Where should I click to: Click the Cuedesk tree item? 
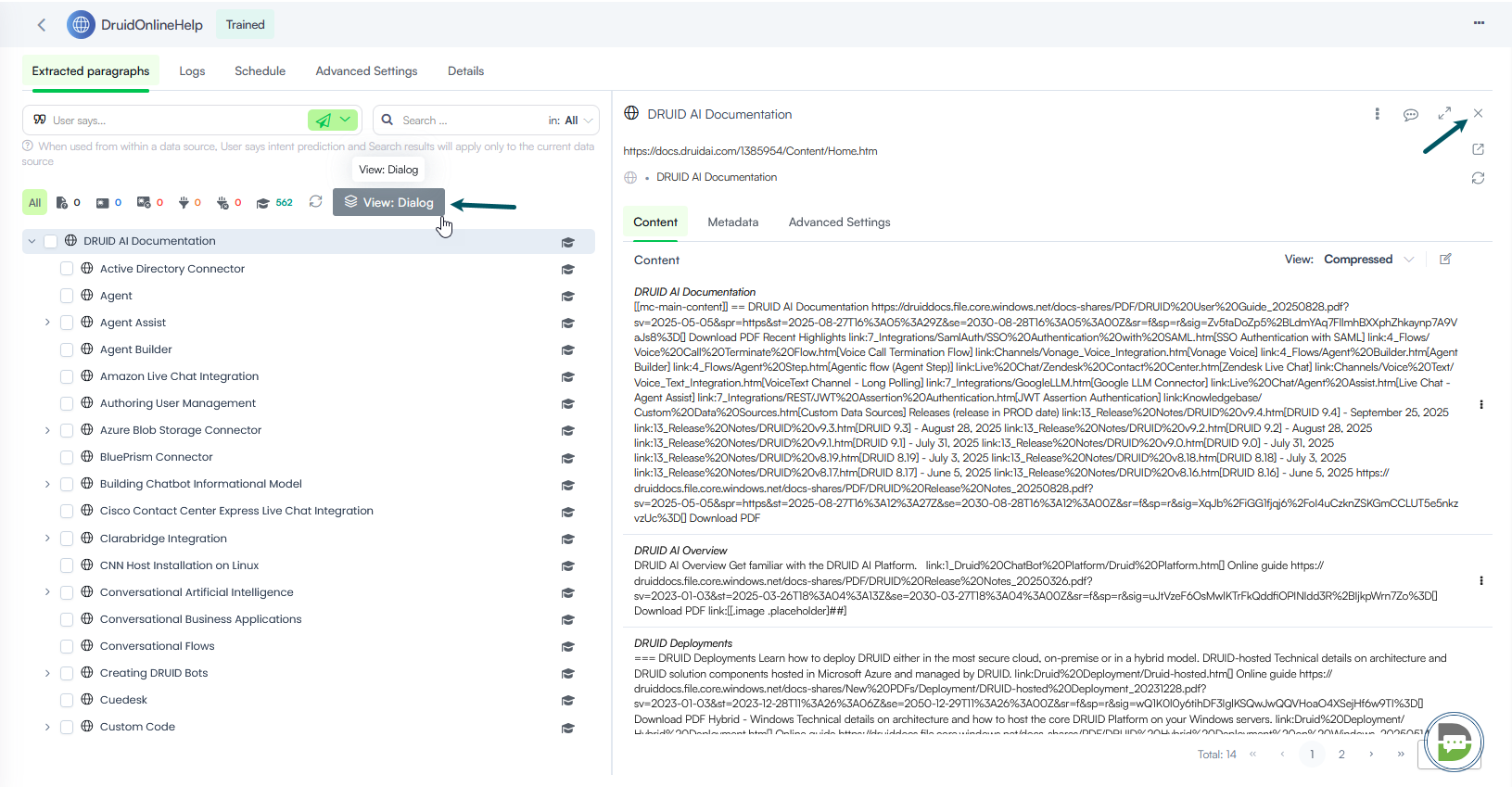[123, 700]
